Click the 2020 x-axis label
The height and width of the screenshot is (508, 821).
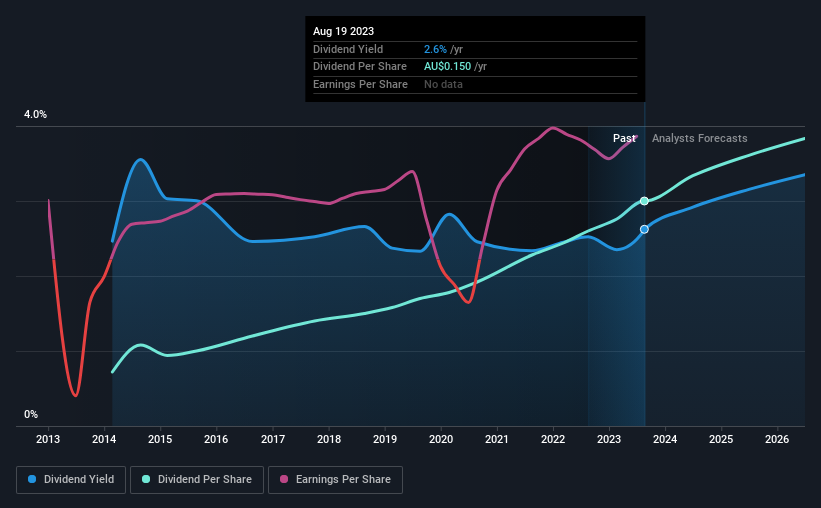(x=441, y=439)
